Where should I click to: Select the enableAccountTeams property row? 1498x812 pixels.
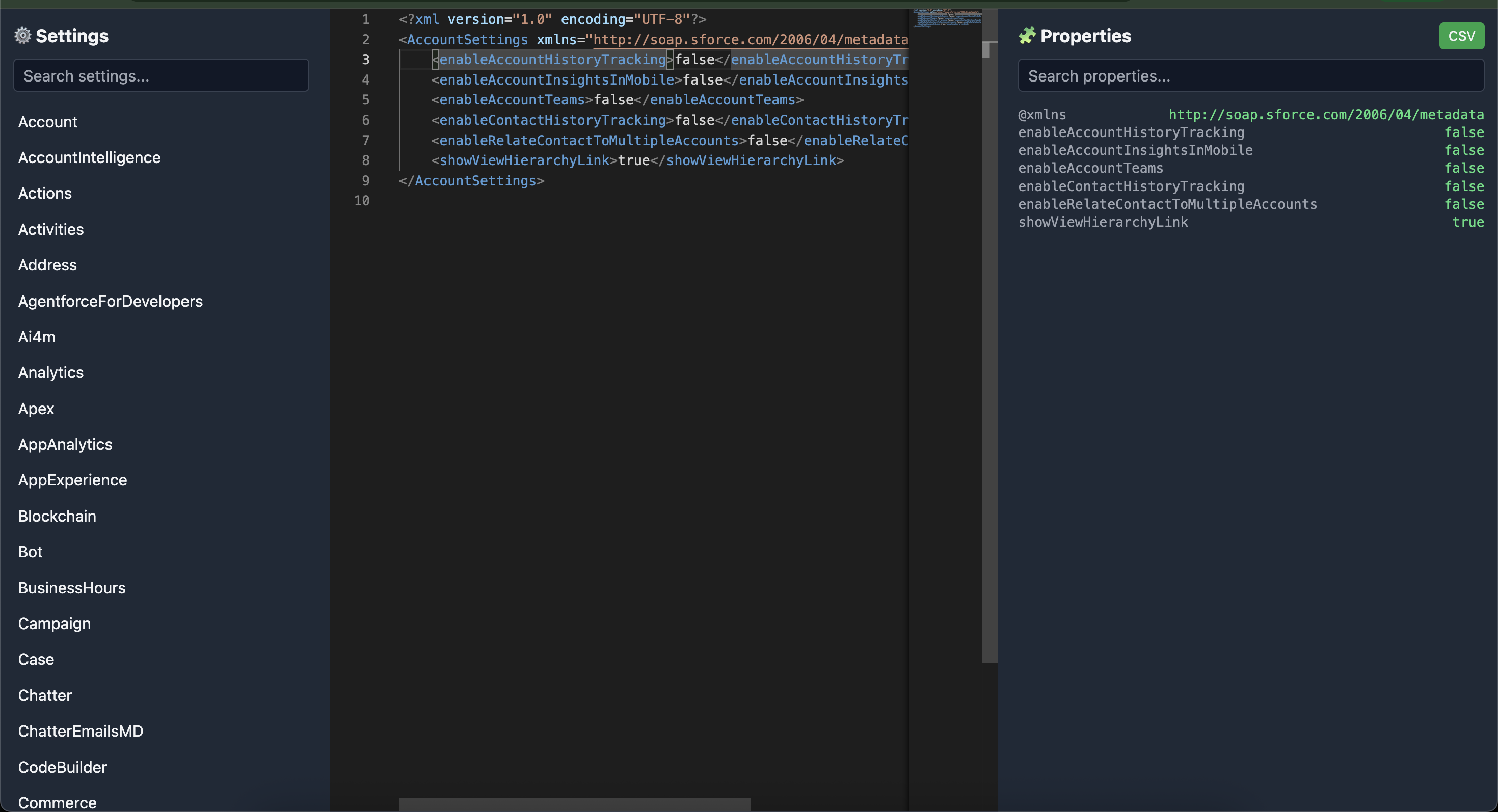click(x=1090, y=168)
